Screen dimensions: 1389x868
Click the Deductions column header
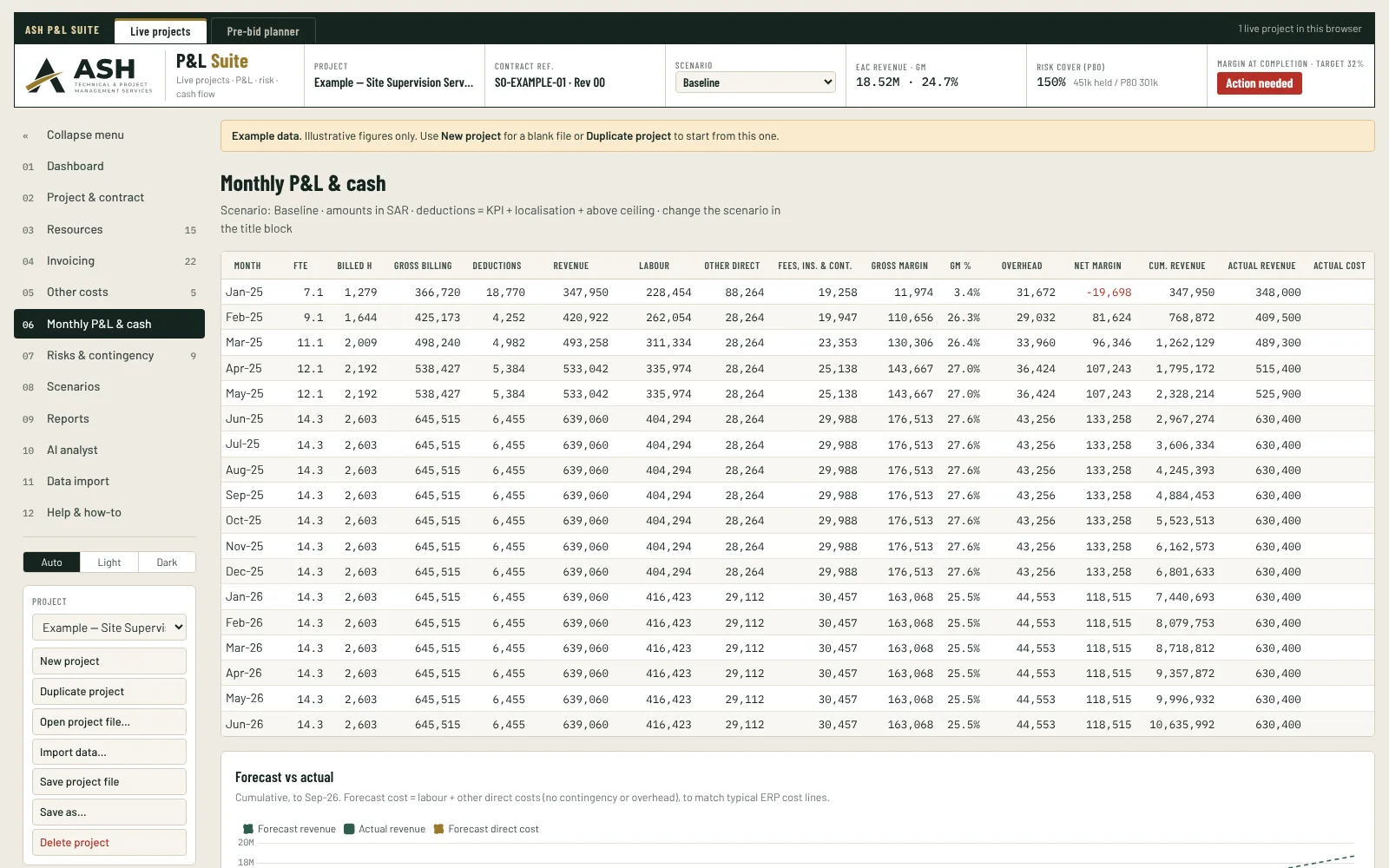pyautogui.click(x=497, y=266)
